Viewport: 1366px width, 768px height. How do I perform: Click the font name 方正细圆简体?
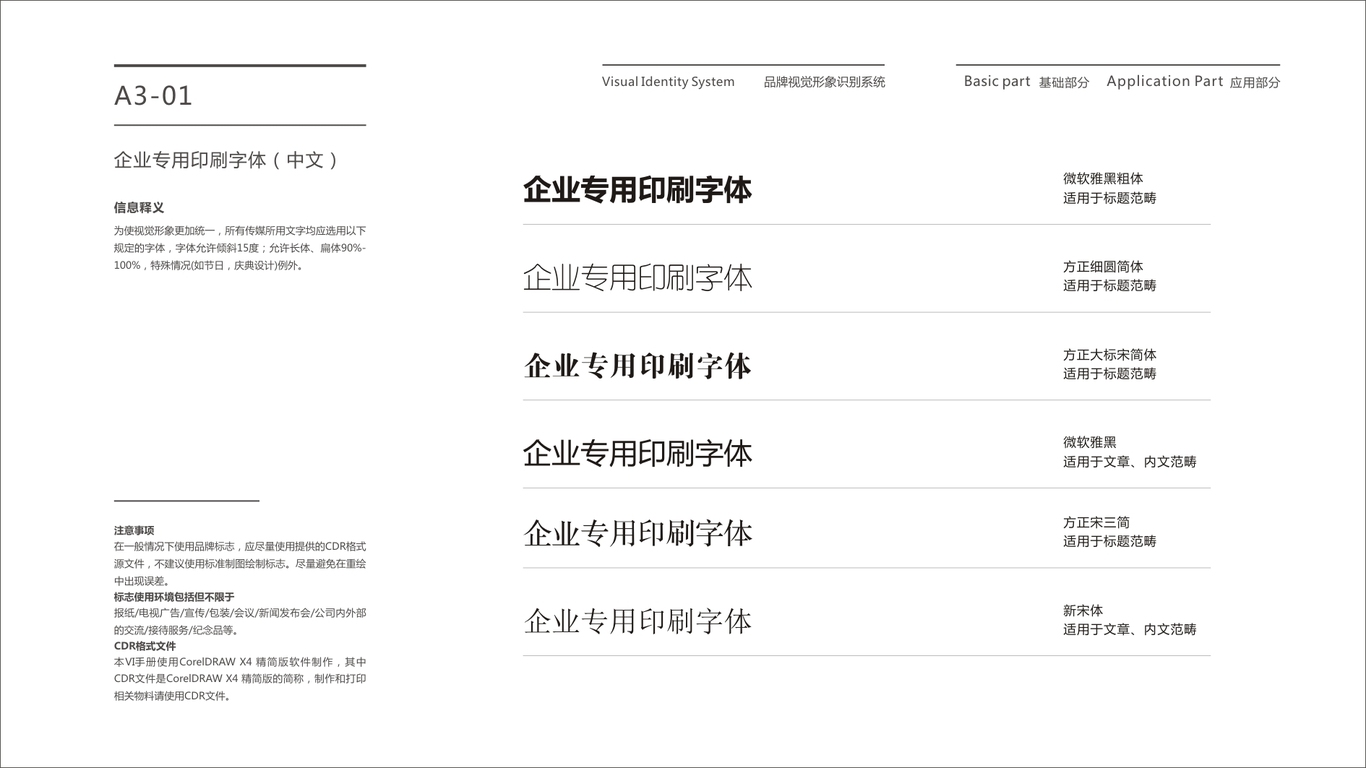(1103, 267)
